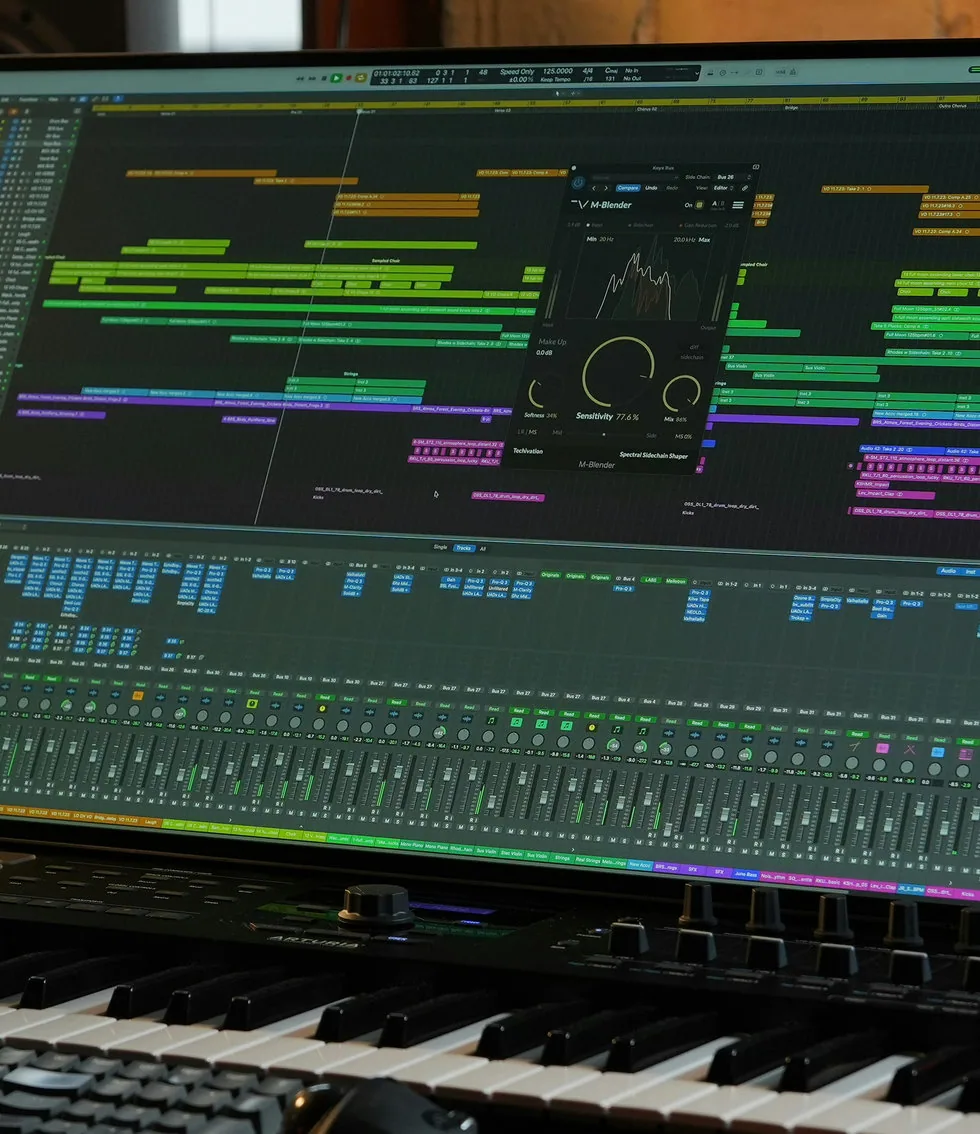Image resolution: width=980 pixels, height=1134 pixels.
Task: Select next preset arrow in M-Blender header
Action: click(606, 188)
